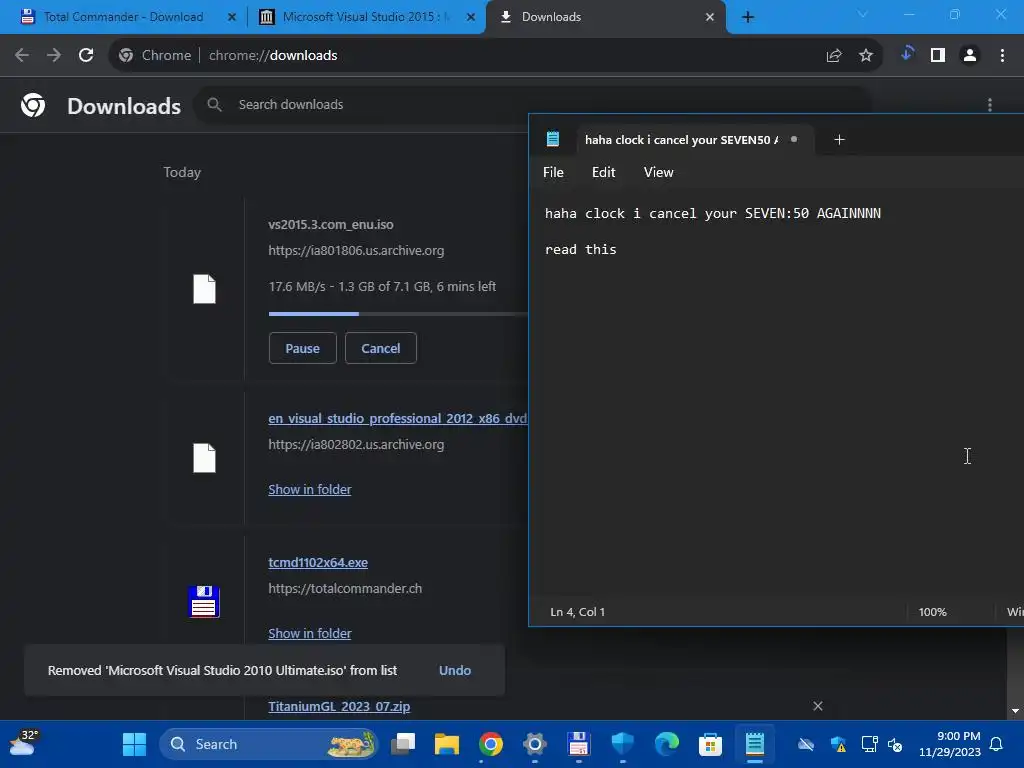The image size is (1024, 768).
Task: Remove the TitaniumGL entry with its X
Action: click(x=818, y=706)
